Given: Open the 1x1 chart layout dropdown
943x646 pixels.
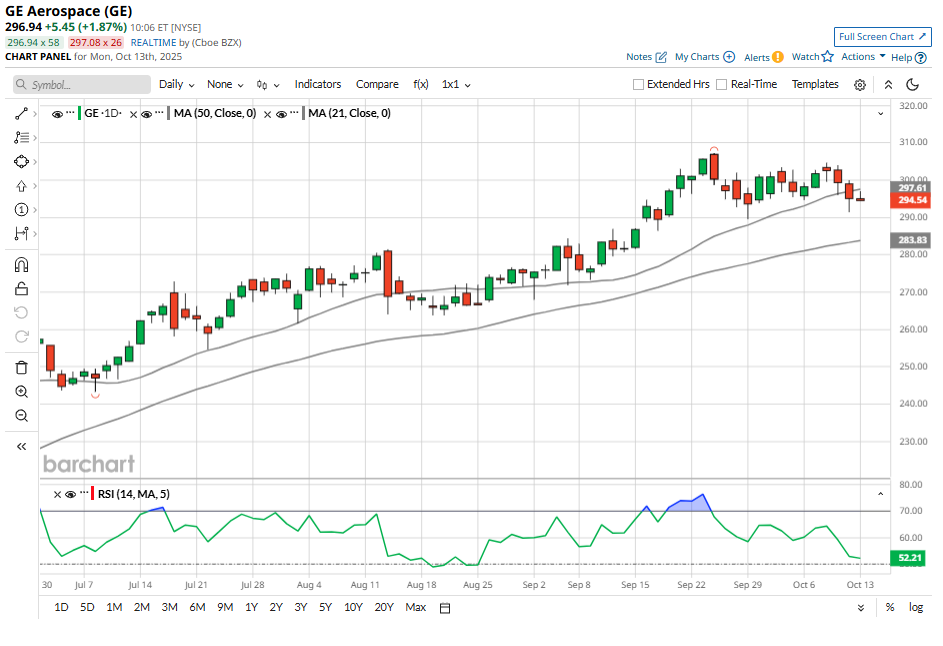Looking at the screenshot, I should coord(455,85).
